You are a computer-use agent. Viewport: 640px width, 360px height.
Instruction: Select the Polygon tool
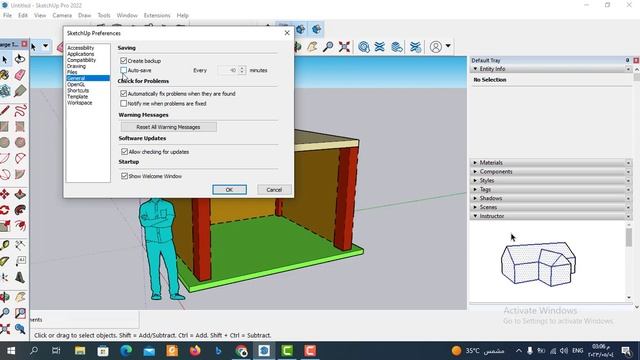pyautogui.click(x=20, y=142)
